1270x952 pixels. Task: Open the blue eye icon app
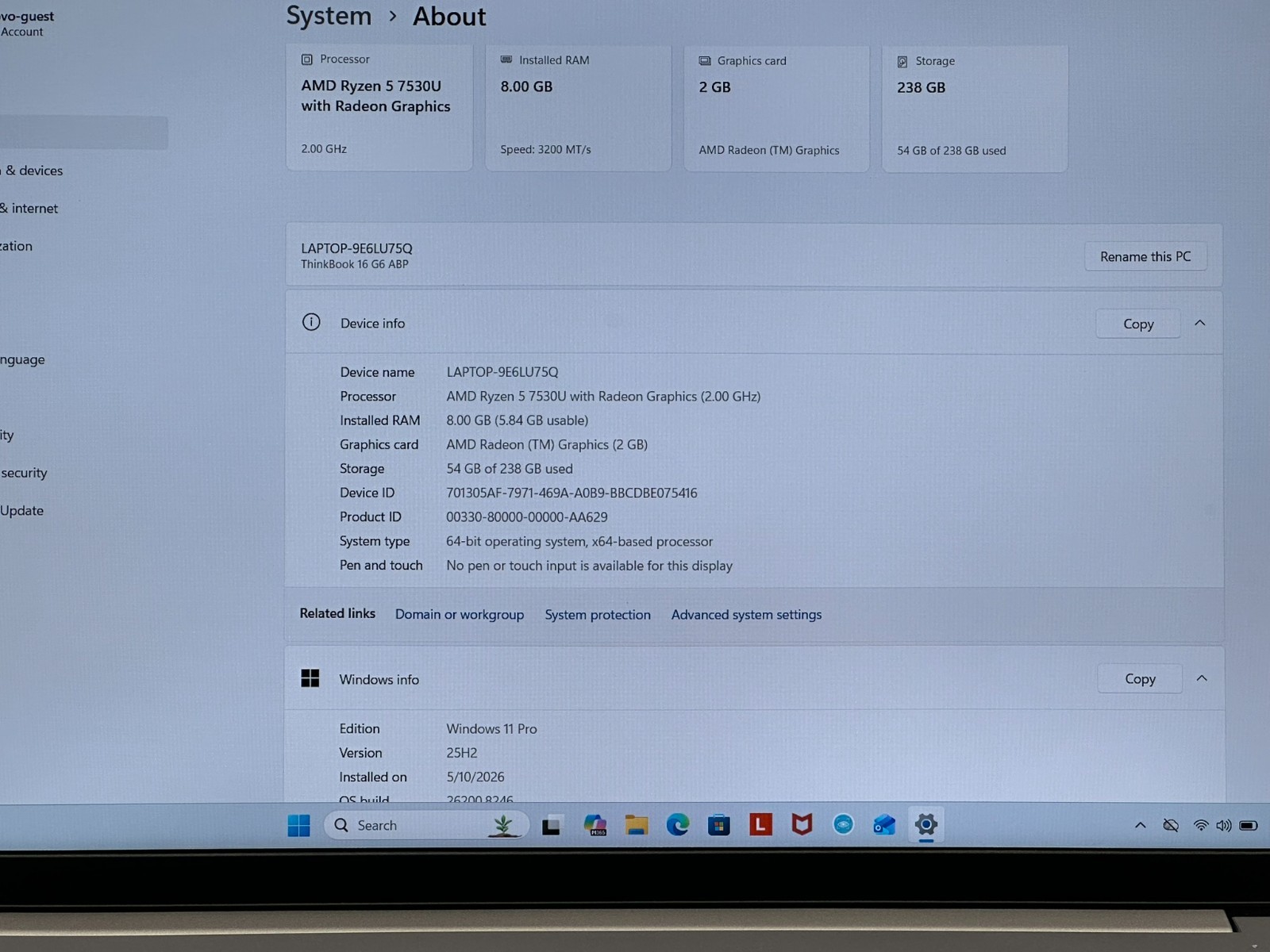(843, 825)
